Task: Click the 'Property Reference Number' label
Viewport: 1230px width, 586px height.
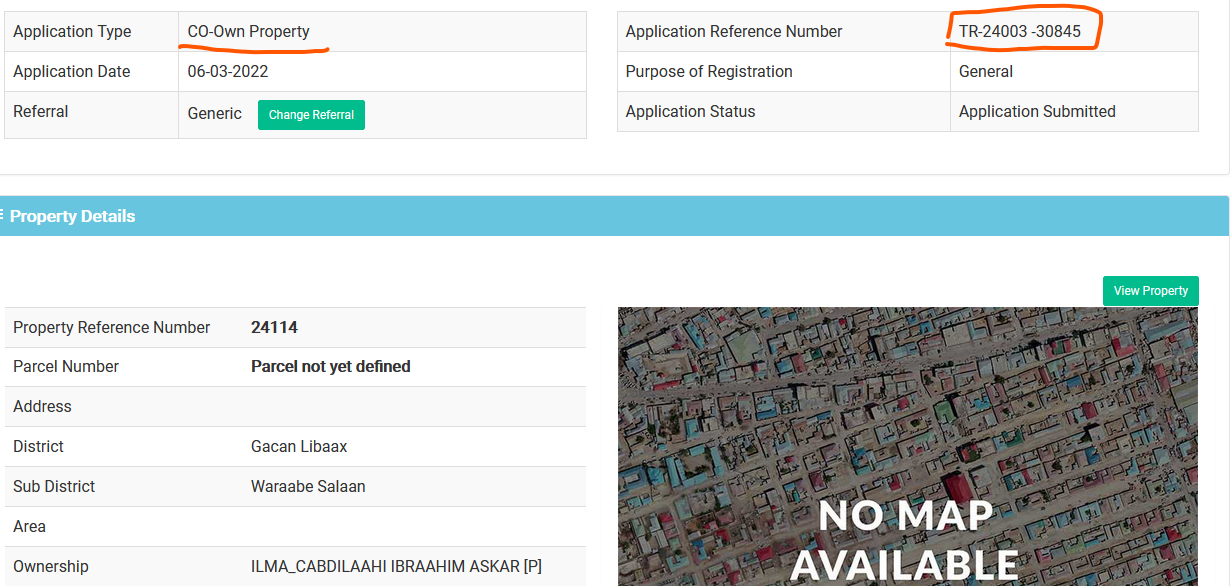Action: click(x=112, y=328)
